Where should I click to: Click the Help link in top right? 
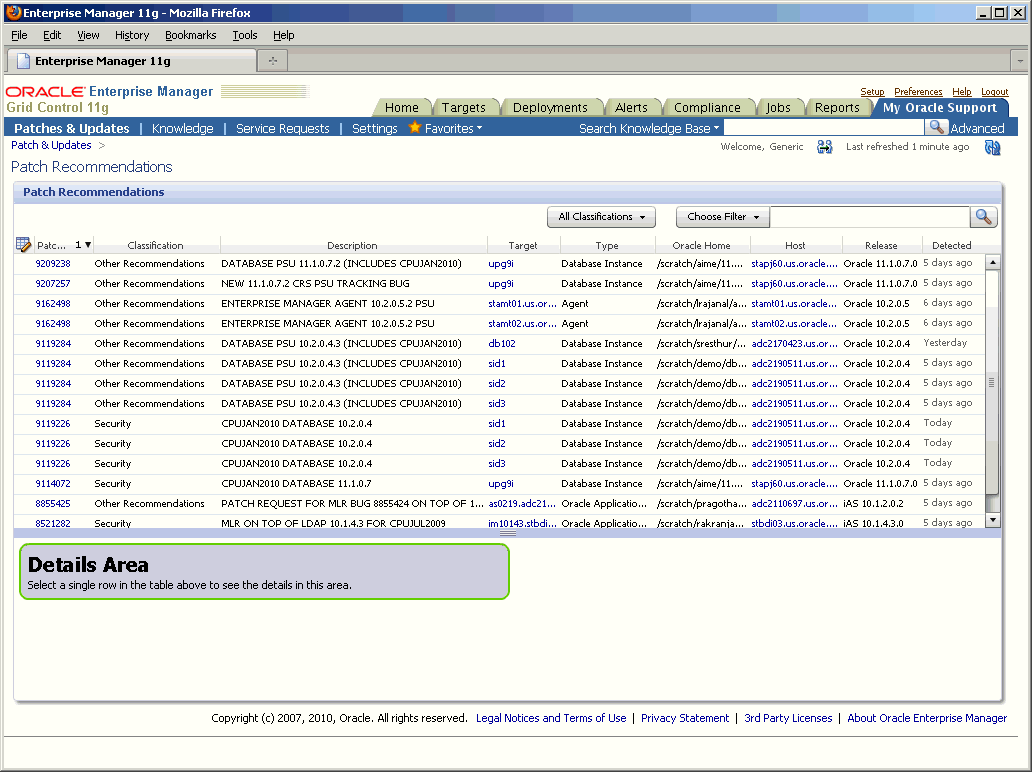[962, 92]
